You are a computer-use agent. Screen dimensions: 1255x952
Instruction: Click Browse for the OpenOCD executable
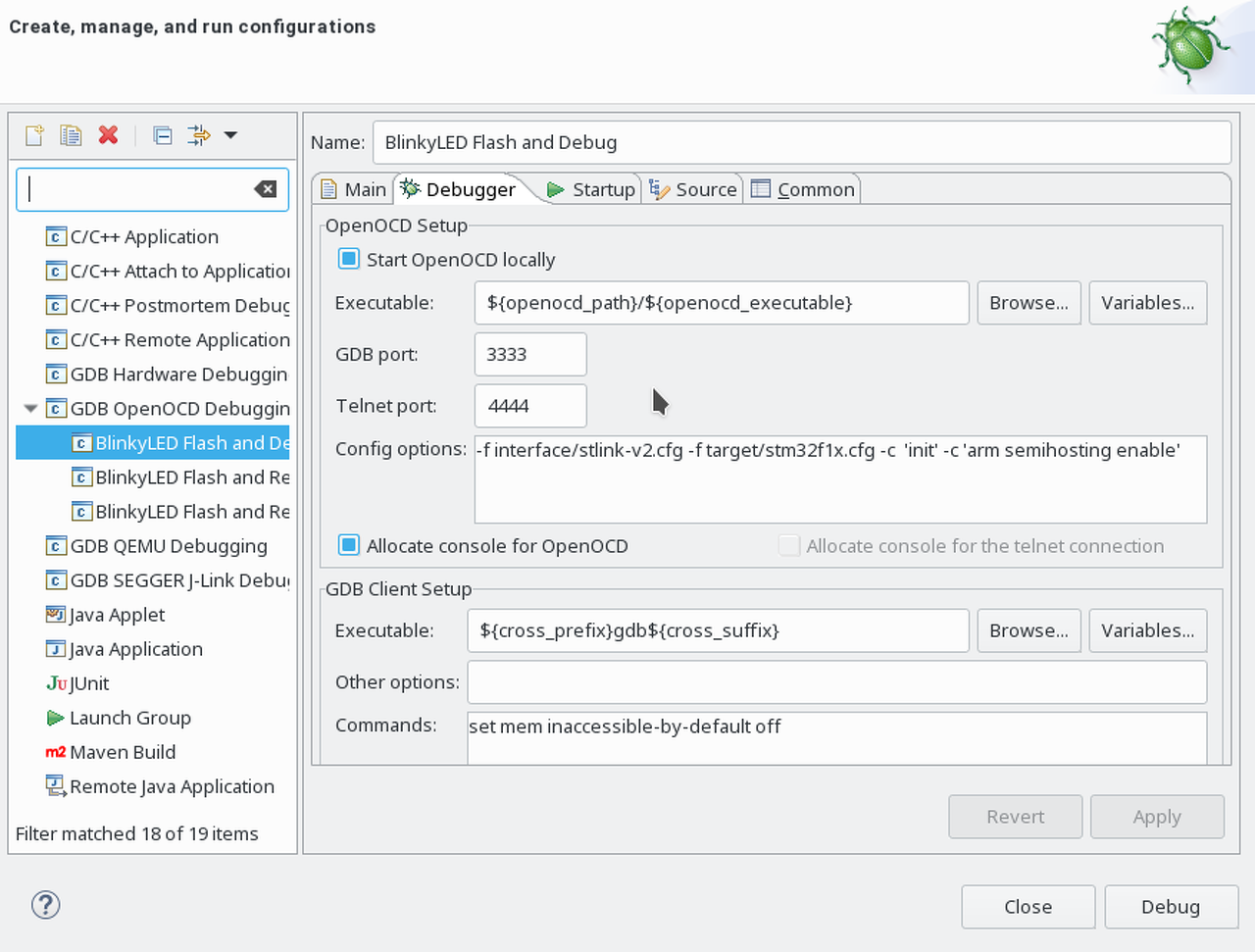(1029, 303)
